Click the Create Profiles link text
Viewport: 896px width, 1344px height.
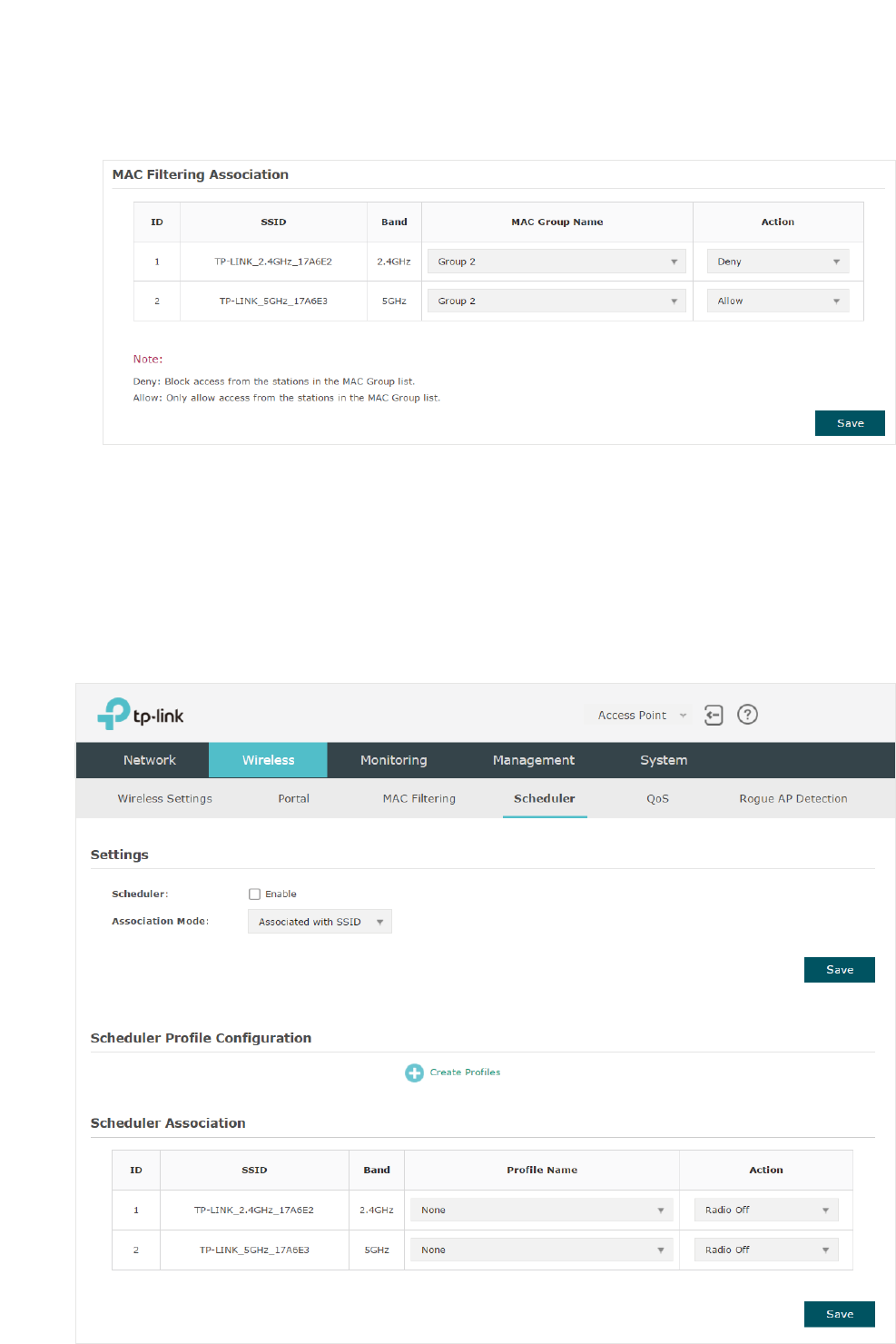[465, 1072]
